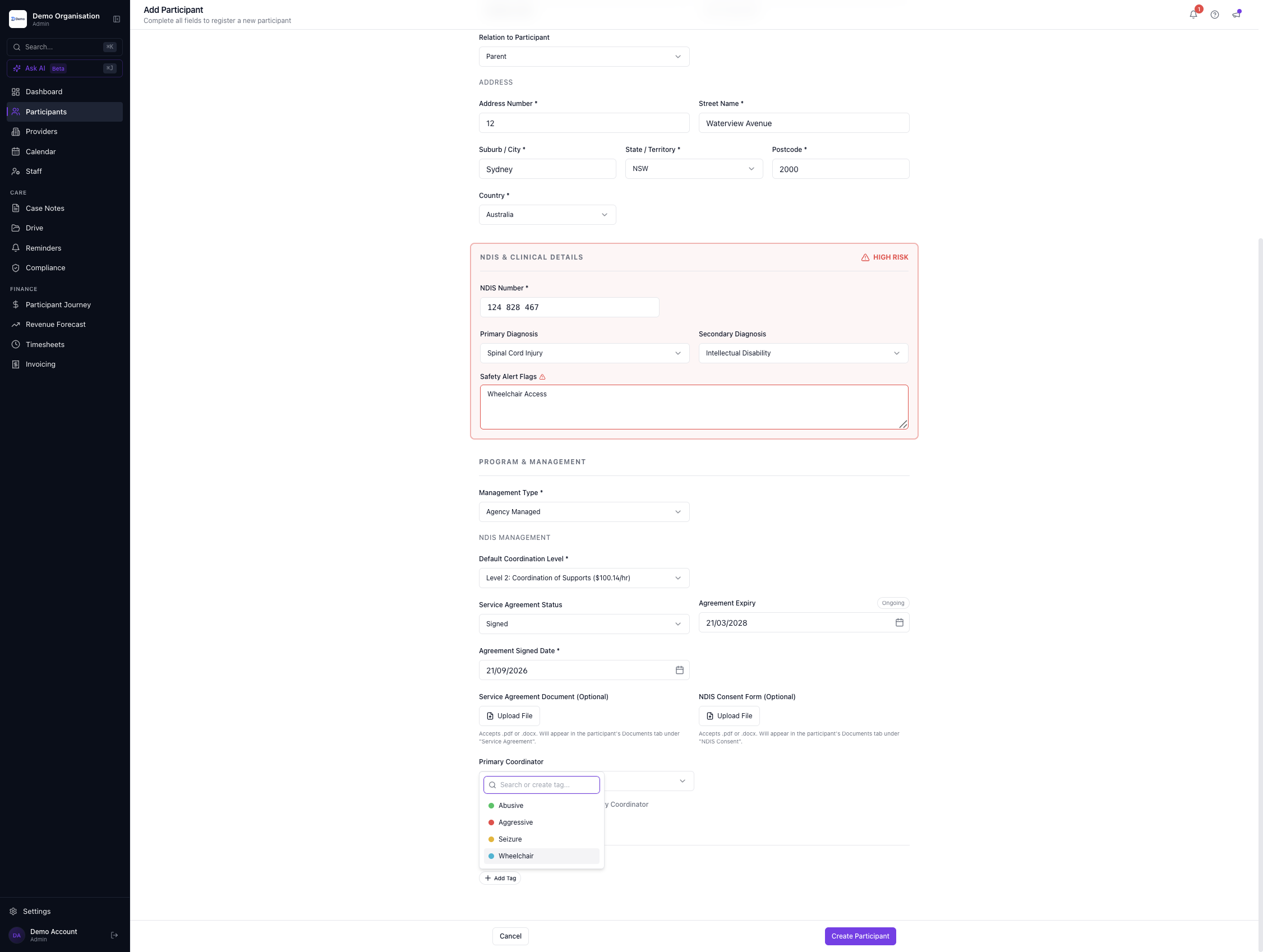The height and width of the screenshot is (952, 1263).
Task: Toggle the Ongoing agreement badge
Action: click(x=892, y=603)
